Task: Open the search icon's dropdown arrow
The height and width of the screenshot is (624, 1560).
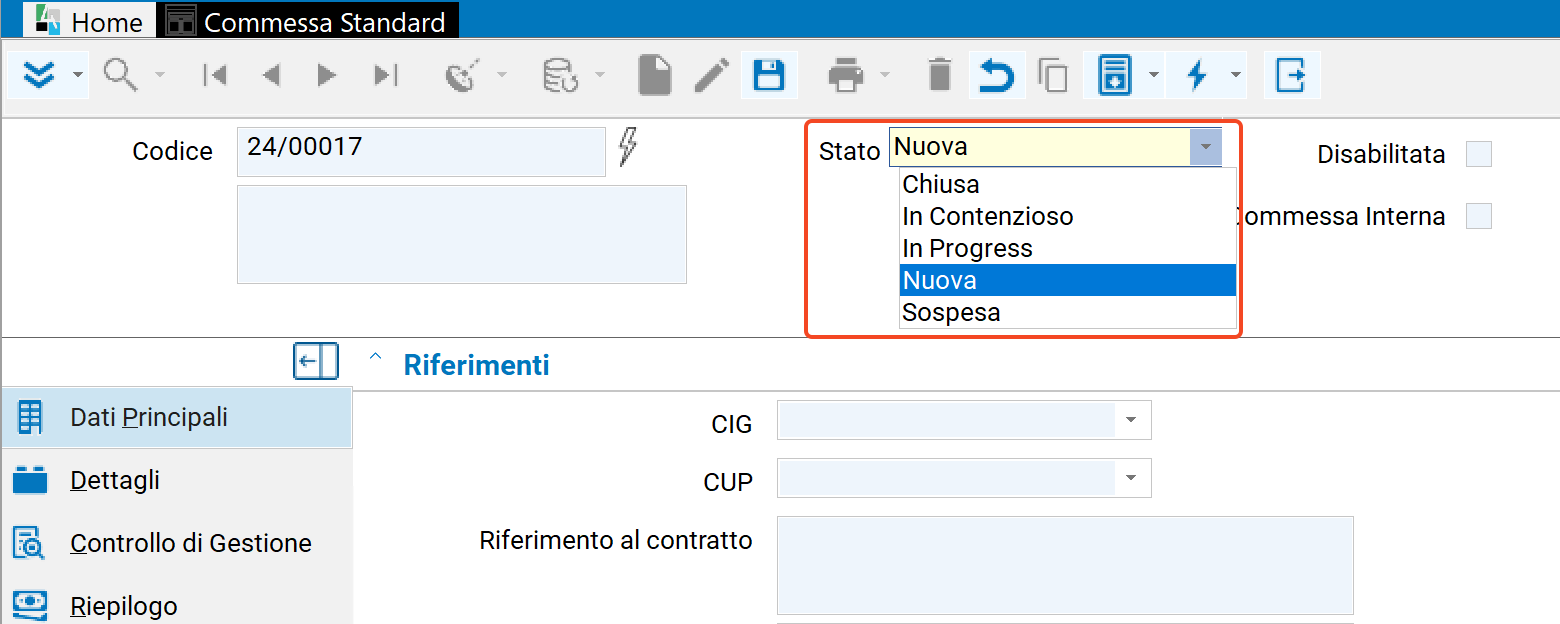Action: click(159, 75)
